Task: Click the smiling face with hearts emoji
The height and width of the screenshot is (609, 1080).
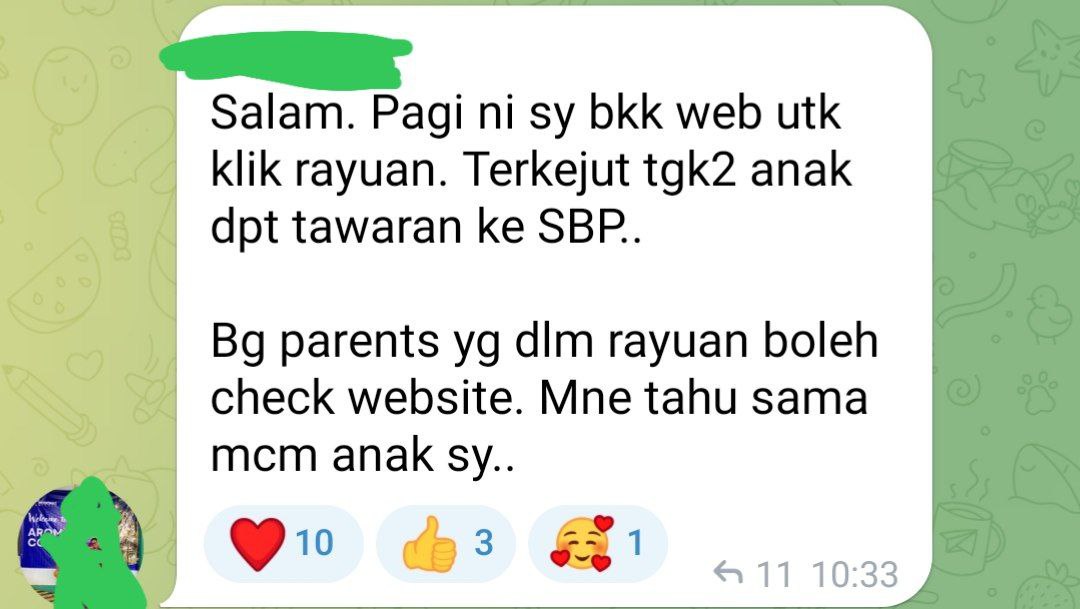Action: (x=582, y=544)
